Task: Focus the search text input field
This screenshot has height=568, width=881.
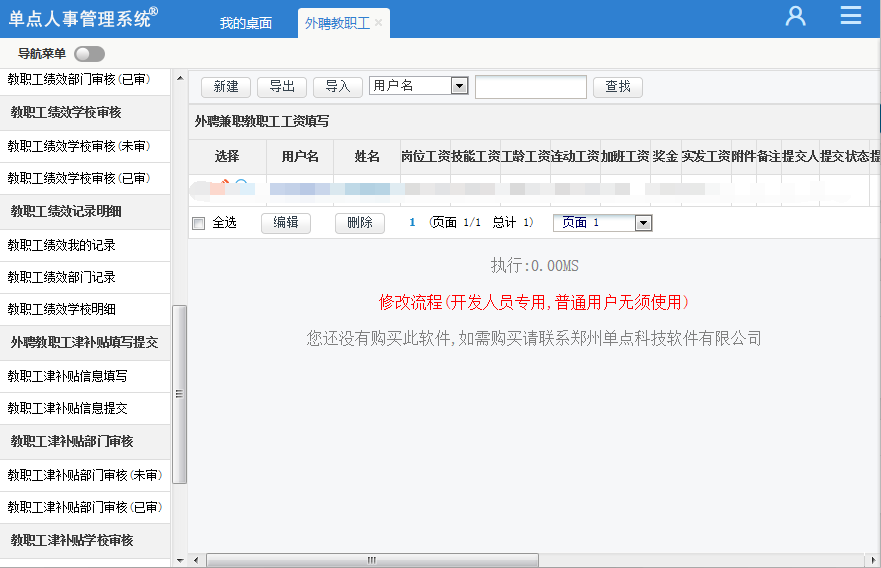Action: point(531,87)
